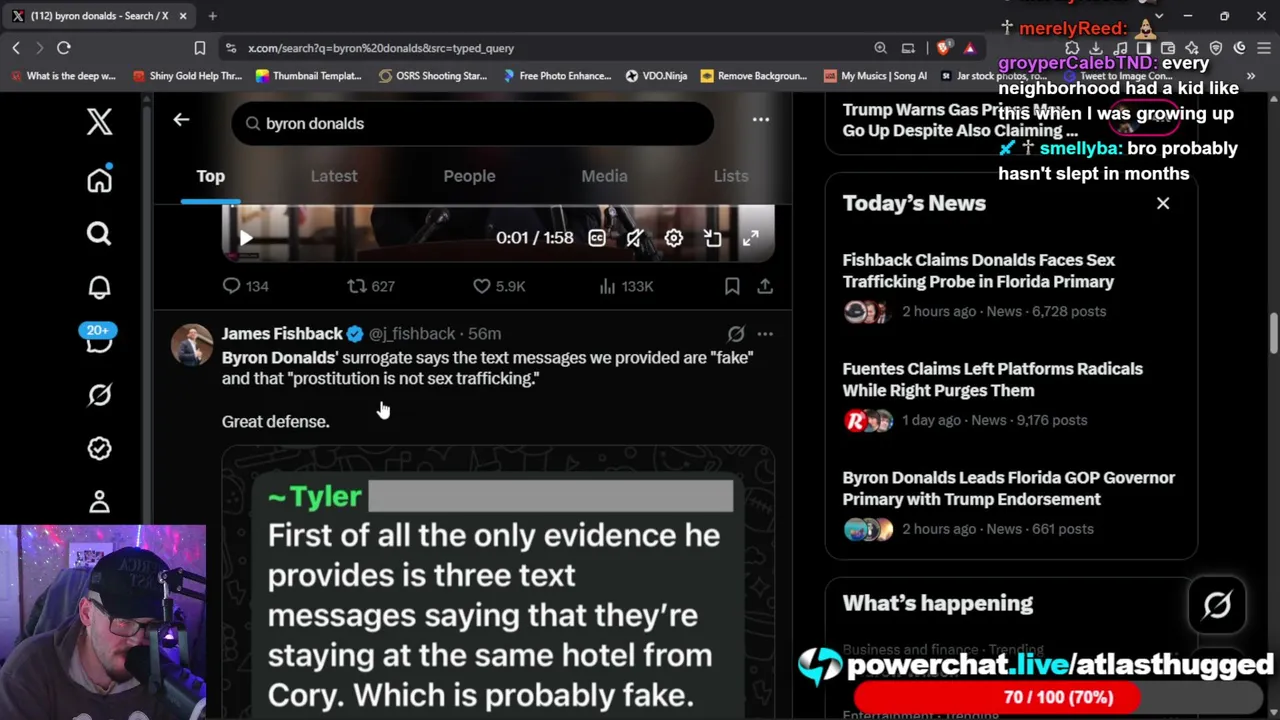Like the post with 5.9K likes
1280x720 pixels.
click(498, 286)
